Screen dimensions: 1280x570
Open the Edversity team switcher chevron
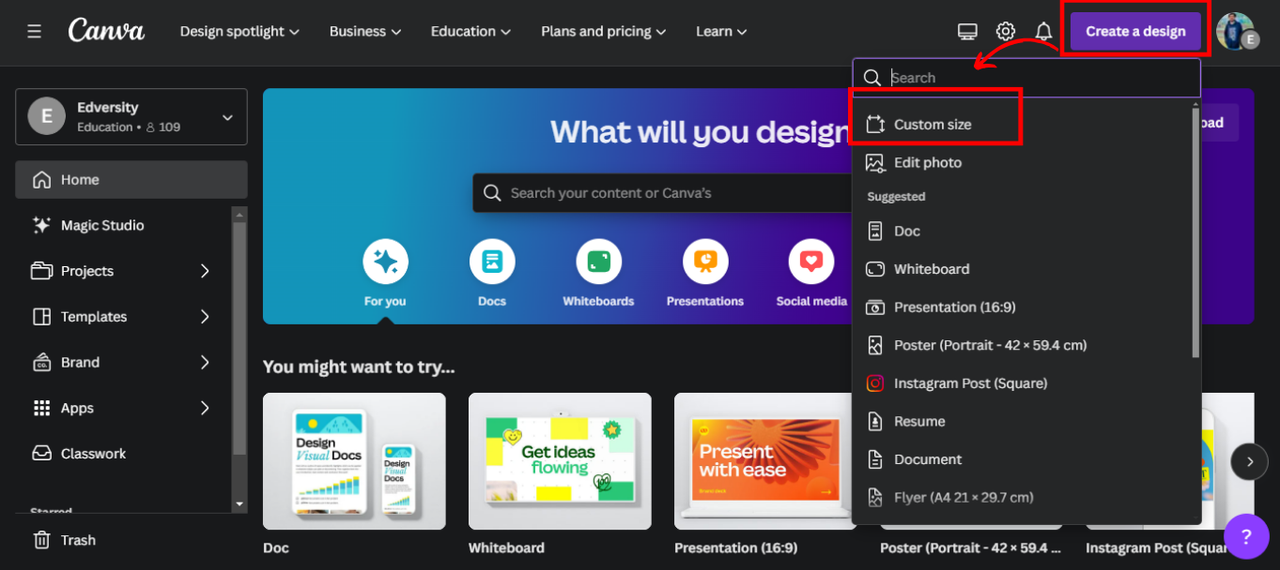[227, 117]
